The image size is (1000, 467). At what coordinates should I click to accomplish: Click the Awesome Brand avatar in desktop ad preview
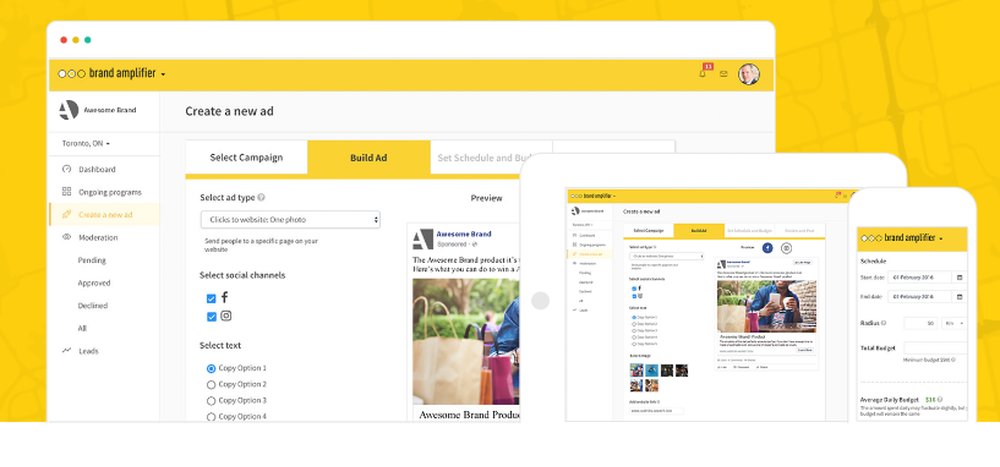[x=423, y=239]
